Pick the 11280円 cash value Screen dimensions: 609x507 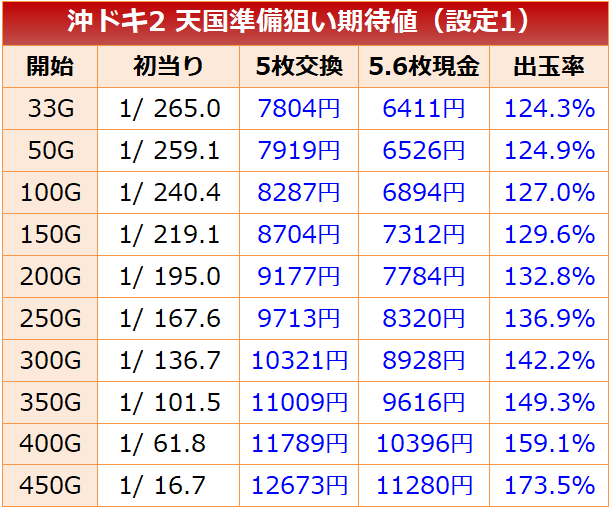tap(425, 486)
